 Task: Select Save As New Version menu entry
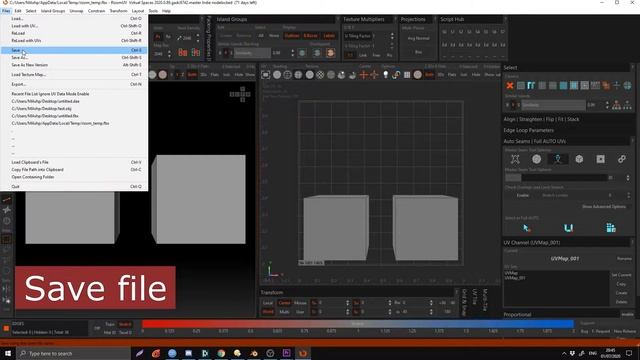click(x=73, y=65)
